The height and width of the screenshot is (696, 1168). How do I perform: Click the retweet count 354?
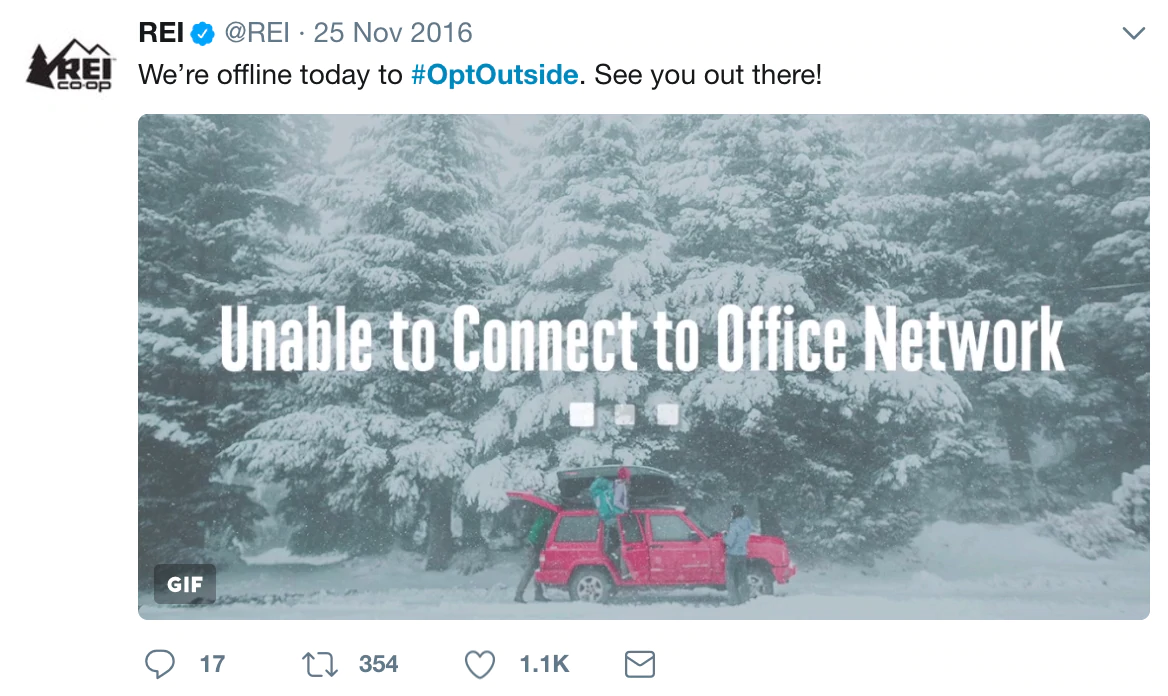[378, 664]
